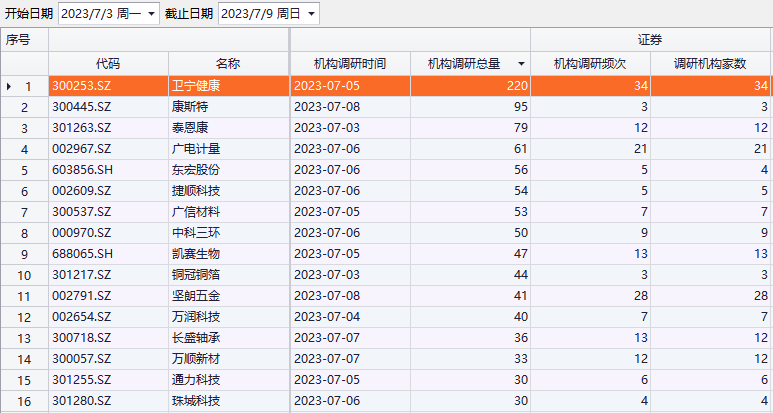Click the 机构调研时间 column header

(350, 64)
